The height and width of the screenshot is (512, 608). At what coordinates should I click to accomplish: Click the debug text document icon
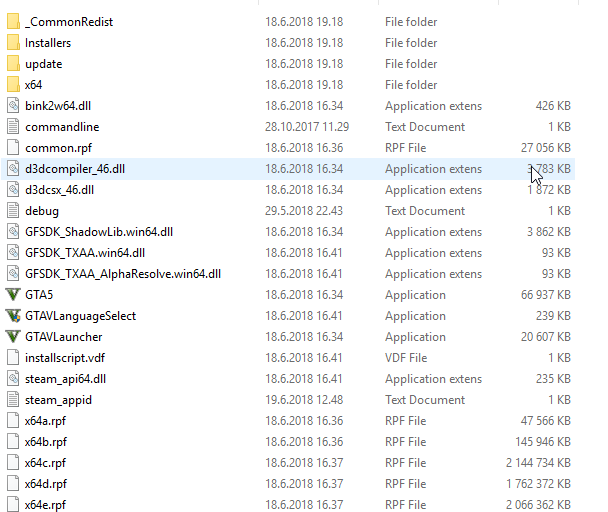pyautogui.click(x=13, y=210)
